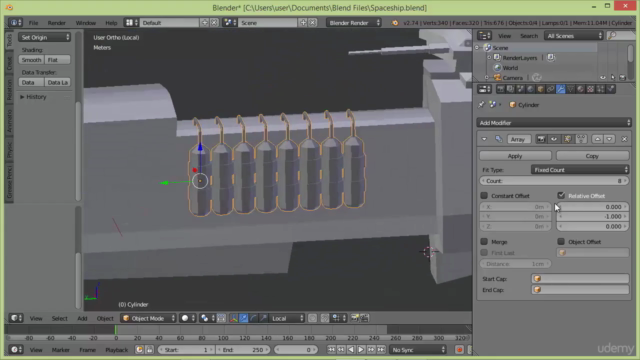Open the Fit Type Fixed Count dropdown
The image size is (640, 360).
tap(580, 170)
